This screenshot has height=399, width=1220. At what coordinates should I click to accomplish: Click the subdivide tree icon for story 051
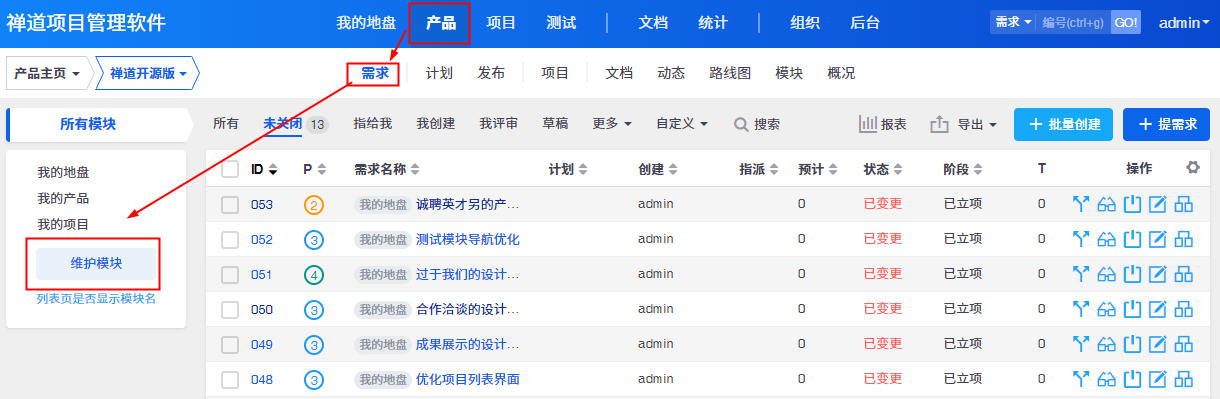point(1184,275)
